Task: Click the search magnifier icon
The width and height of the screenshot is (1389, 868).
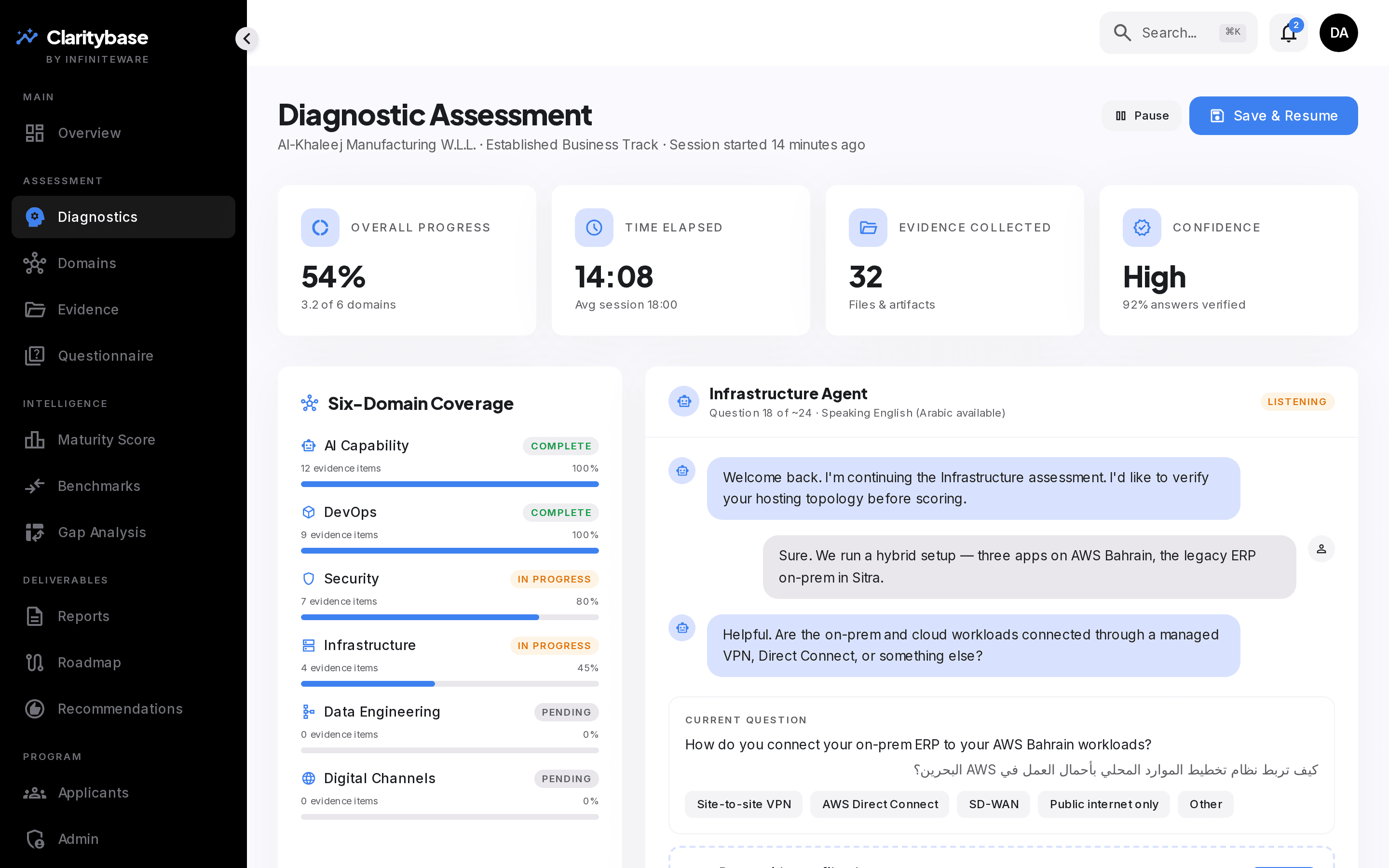Action: point(1122,33)
